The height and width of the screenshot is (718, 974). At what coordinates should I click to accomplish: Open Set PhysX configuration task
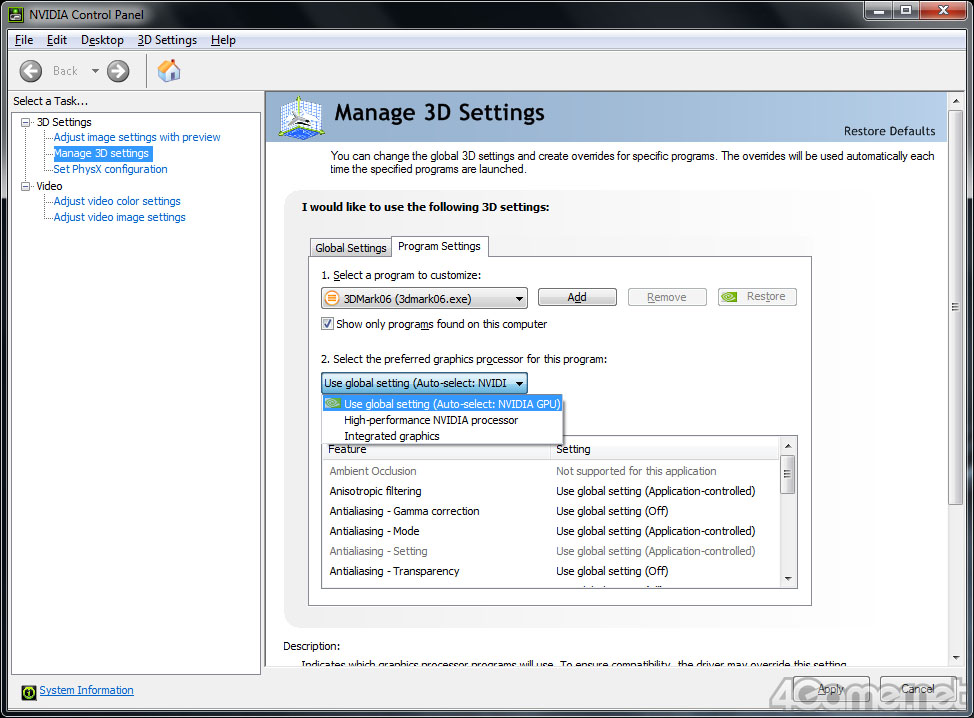pyautogui.click(x=111, y=169)
